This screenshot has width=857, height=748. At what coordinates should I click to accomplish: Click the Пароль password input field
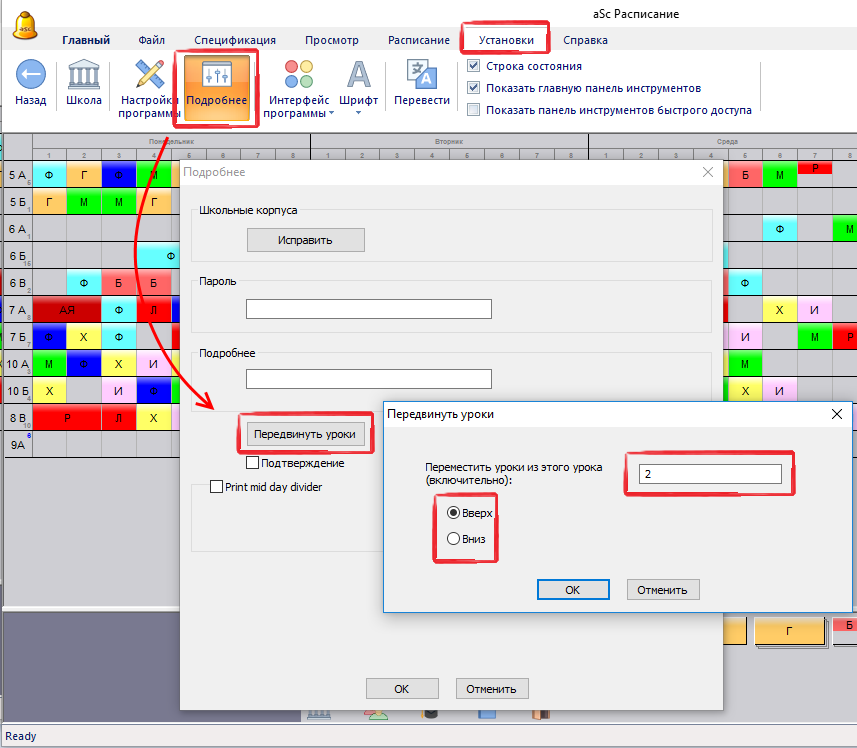coord(369,309)
